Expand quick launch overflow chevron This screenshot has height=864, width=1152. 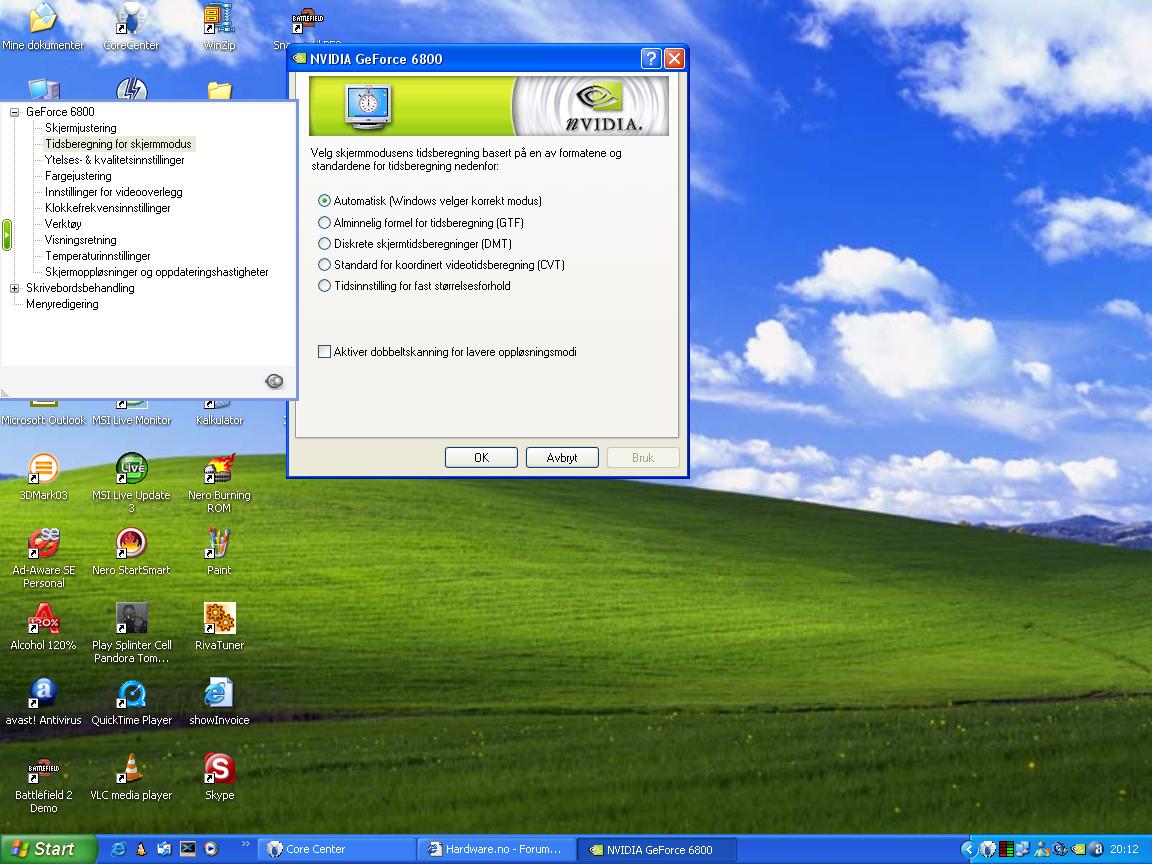coord(245,844)
